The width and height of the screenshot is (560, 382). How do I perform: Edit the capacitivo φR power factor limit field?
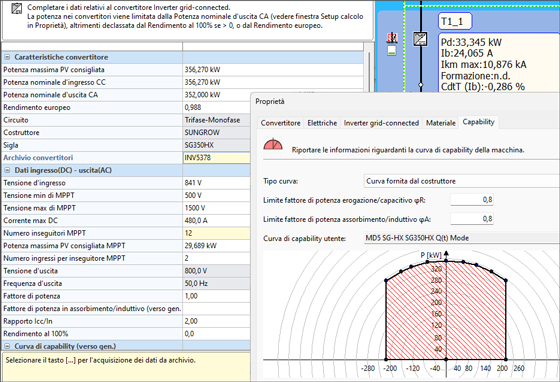[472, 200]
